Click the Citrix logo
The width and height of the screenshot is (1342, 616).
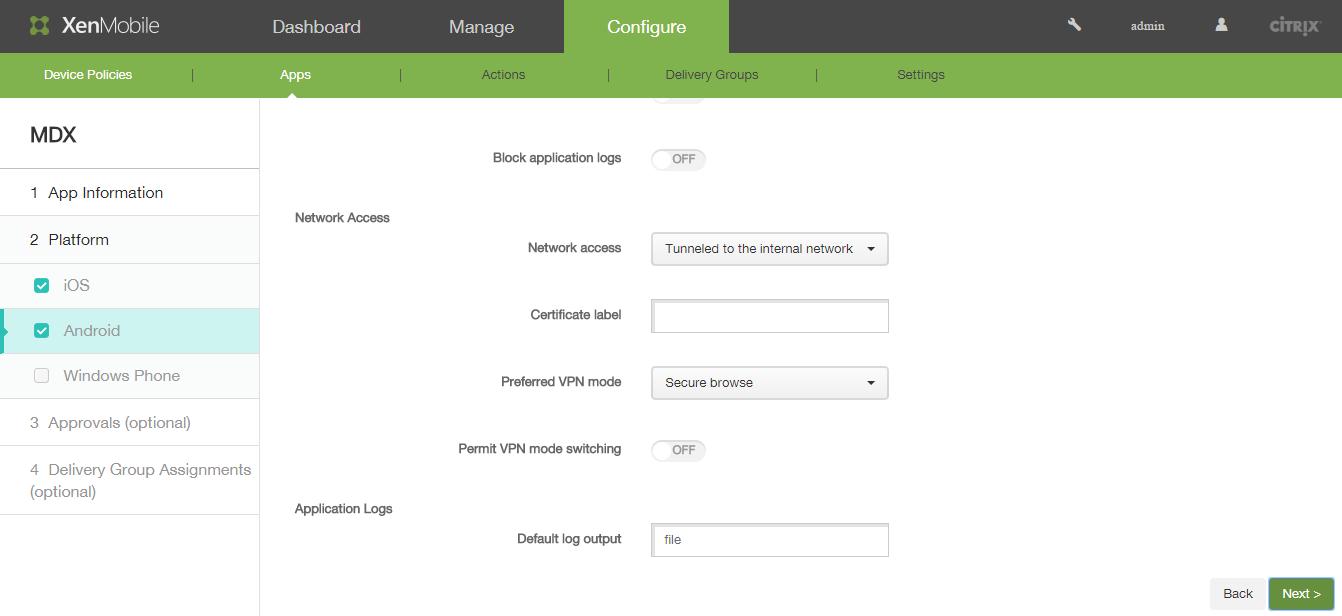point(1294,26)
